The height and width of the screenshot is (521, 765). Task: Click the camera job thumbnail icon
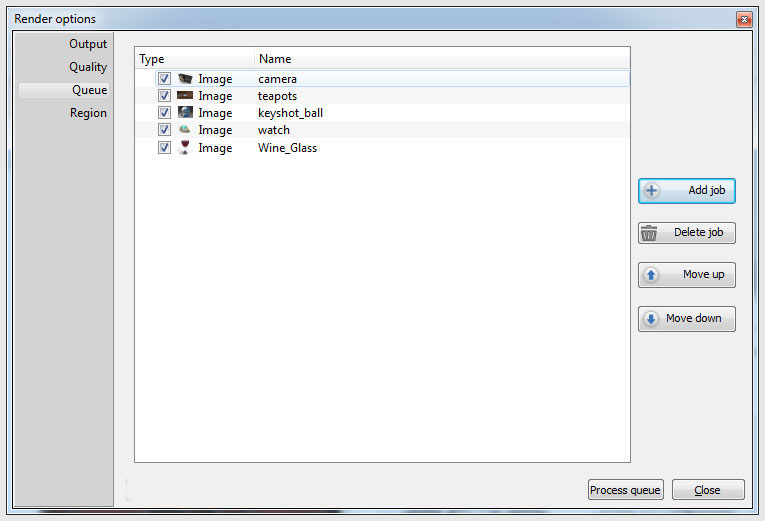tap(185, 79)
